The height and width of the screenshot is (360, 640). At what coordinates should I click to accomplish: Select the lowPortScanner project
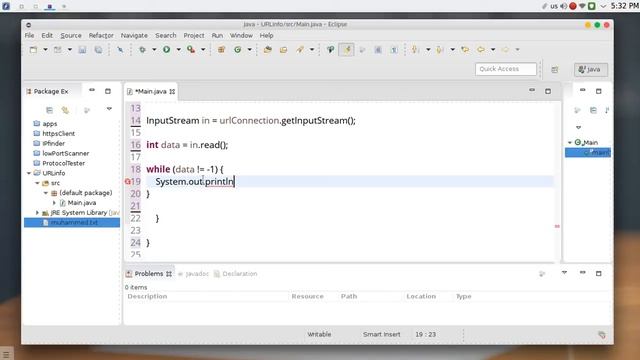click(x=65, y=153)
